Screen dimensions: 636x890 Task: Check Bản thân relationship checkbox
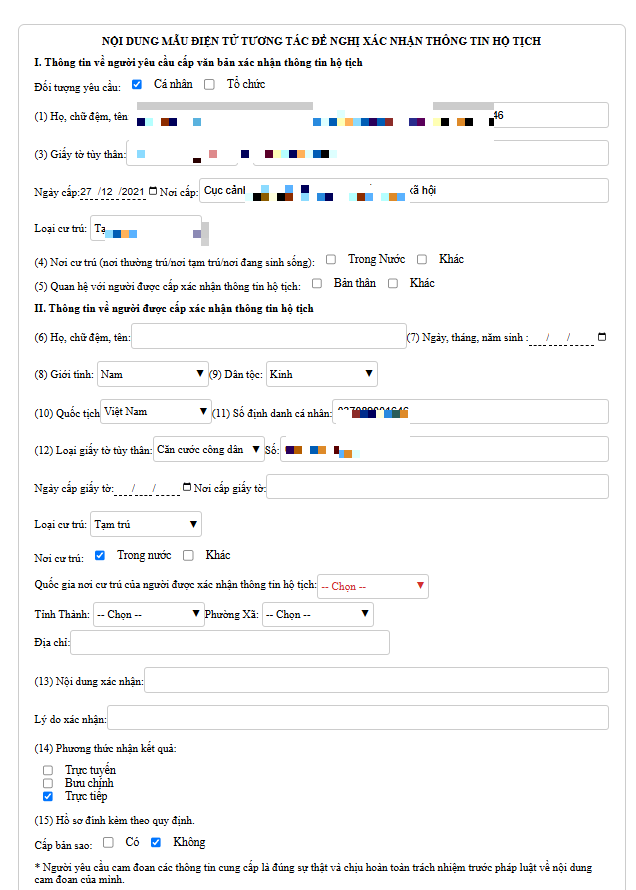coord(317,283)
